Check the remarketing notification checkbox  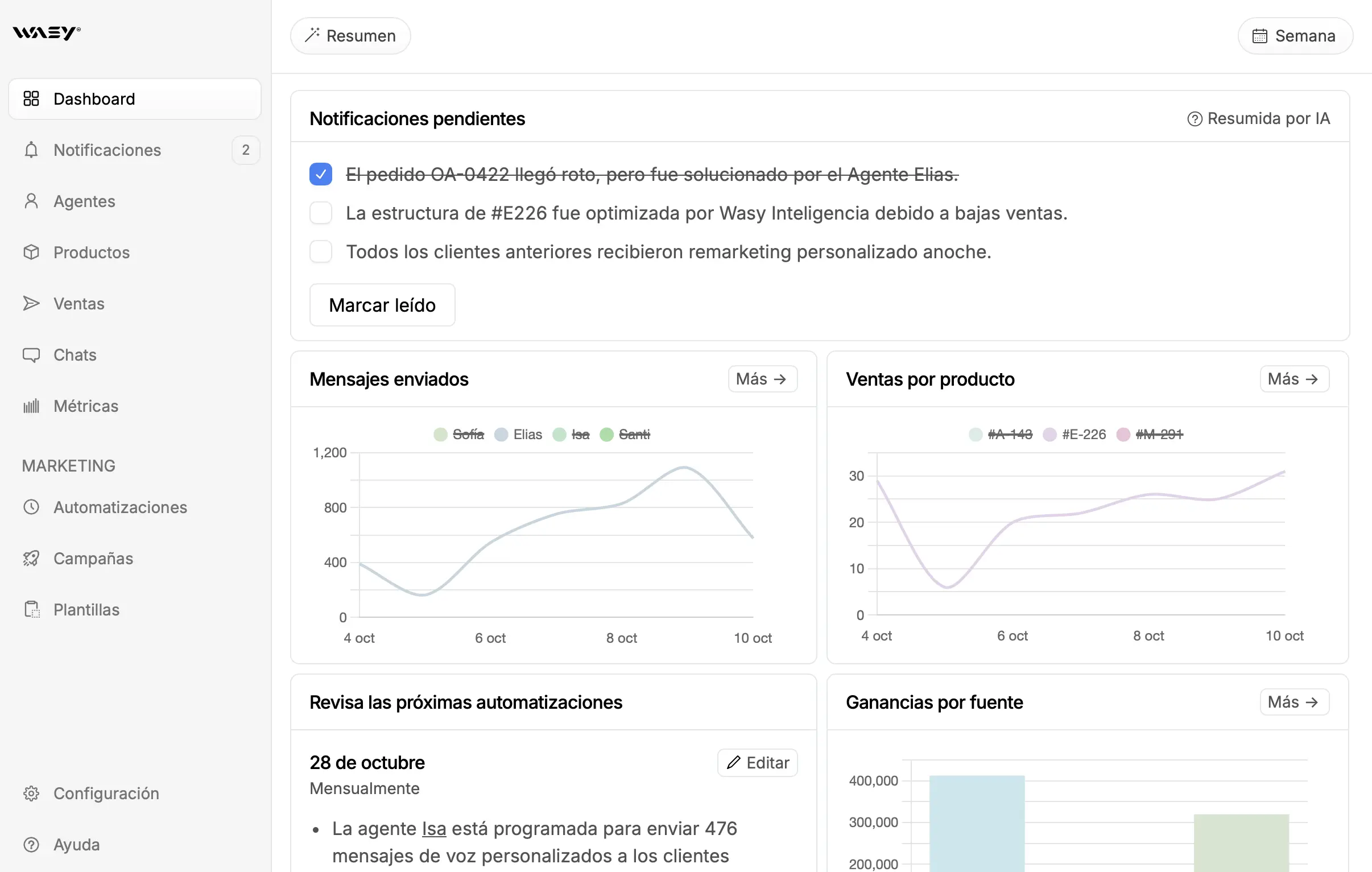(321, 251)
